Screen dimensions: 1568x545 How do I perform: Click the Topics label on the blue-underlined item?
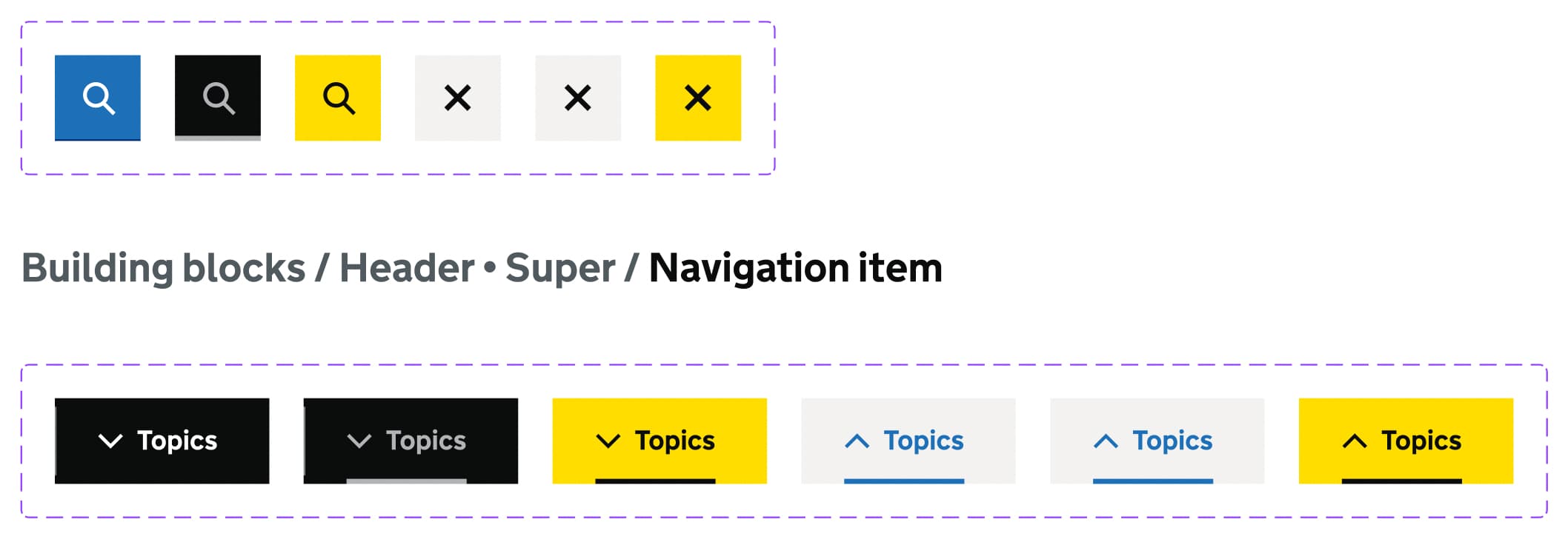coord(923,441)
